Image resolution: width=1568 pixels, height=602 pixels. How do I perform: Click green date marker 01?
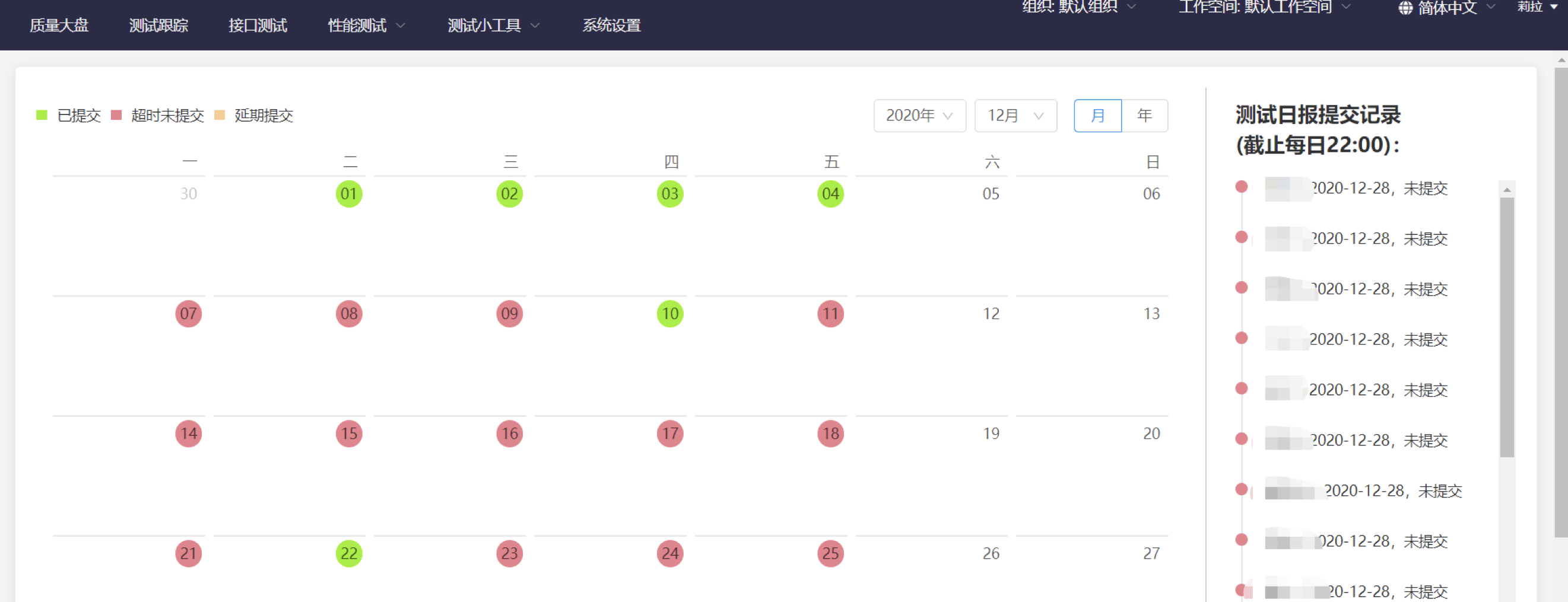pyautogui.click(x=349, y=194)
